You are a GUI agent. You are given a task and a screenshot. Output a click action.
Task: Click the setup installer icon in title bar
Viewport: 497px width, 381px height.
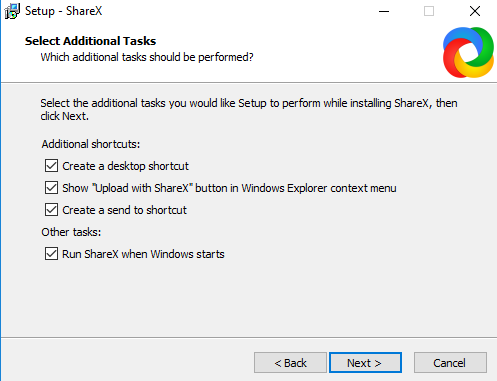pyautogui.click(x=12, y=11)
